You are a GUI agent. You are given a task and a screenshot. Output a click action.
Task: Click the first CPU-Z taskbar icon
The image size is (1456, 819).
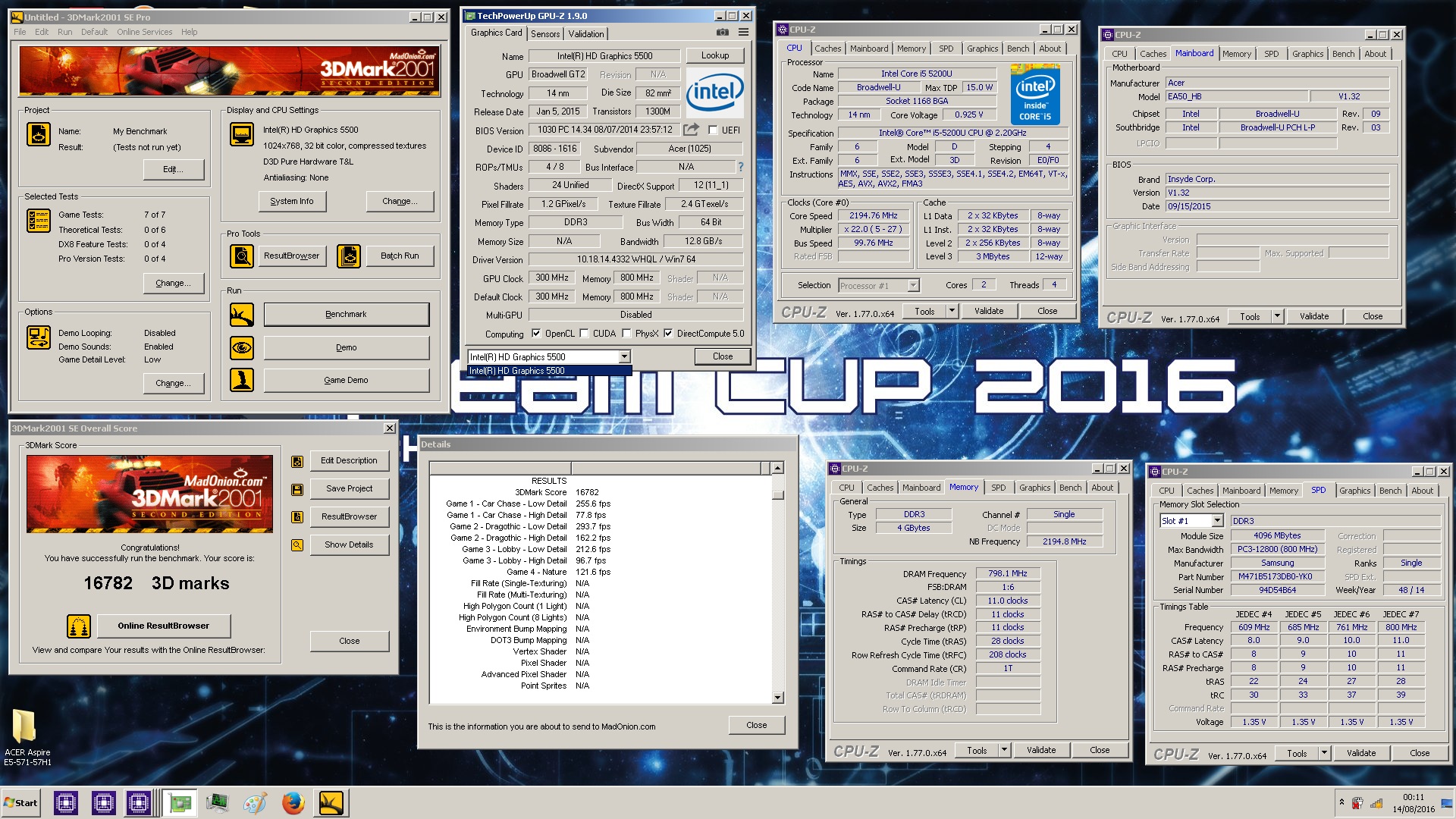coord(66,802)
